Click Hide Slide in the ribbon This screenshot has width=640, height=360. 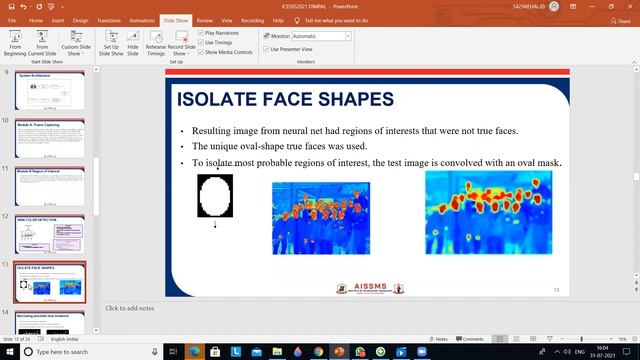tap(133, 43)
